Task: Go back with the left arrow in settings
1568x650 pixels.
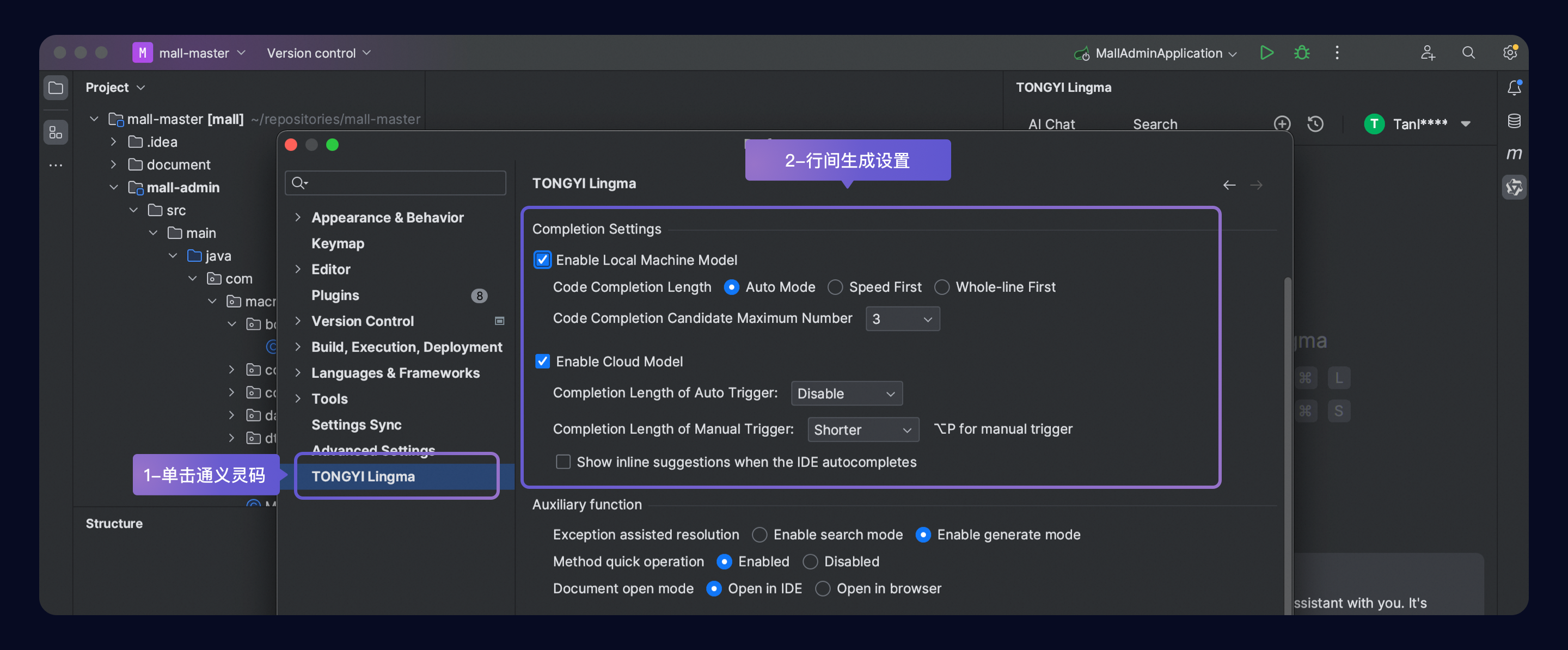Action: [1229, 185]
